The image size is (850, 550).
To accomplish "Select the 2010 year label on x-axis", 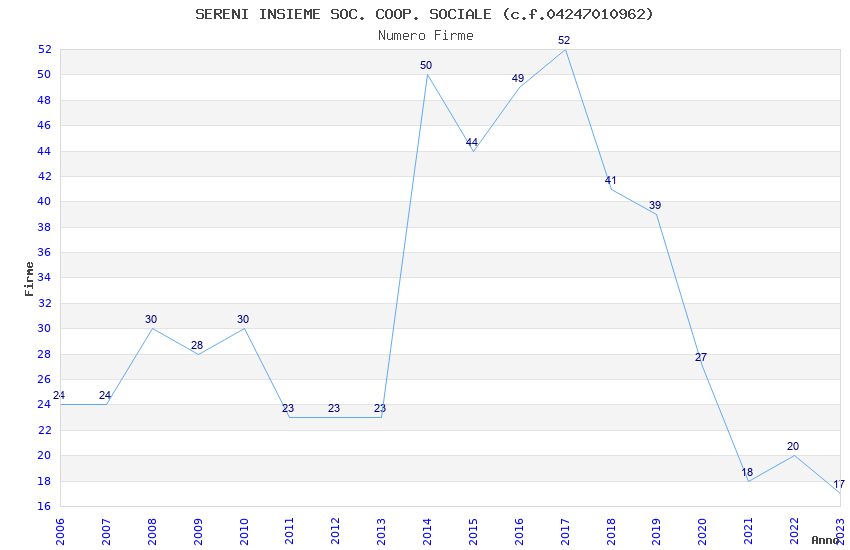I will (x=244, y=531).
